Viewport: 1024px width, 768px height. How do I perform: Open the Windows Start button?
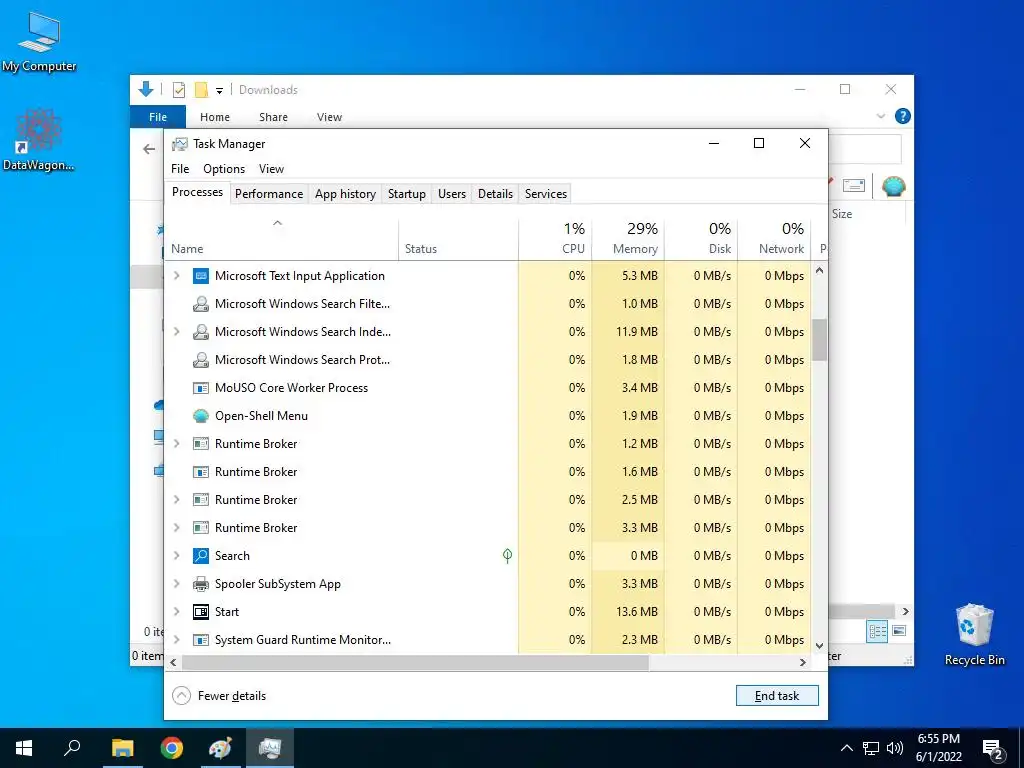pyautogui.click(x=24, y=748)
